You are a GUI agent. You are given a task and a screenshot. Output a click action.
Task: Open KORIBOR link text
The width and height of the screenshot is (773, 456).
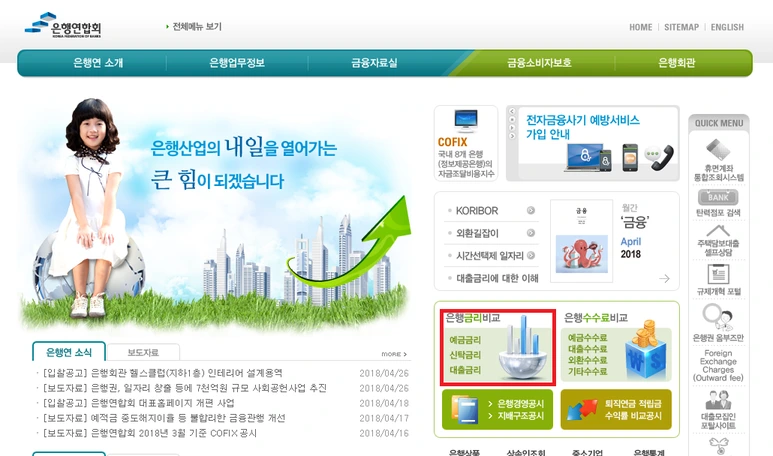click(477, 210)
